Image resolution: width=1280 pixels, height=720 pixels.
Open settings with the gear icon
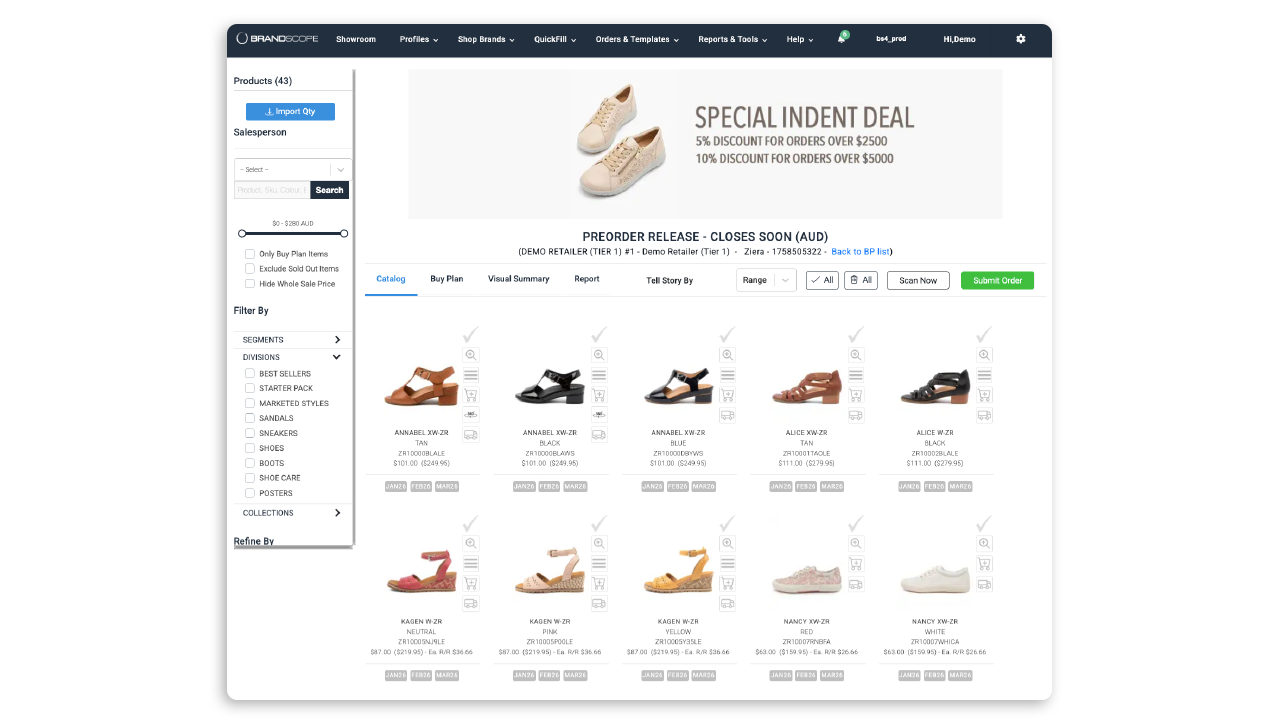(x=1020, y=38)
